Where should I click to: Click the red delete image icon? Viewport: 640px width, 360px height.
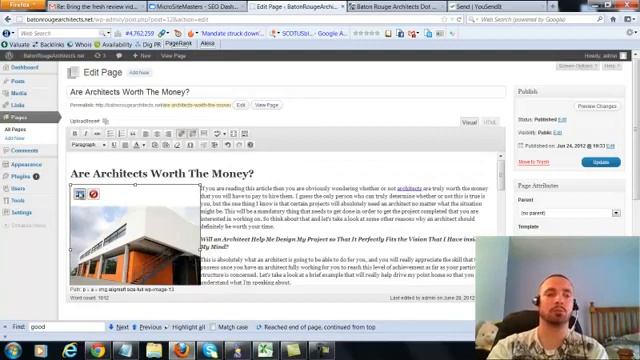94,194
